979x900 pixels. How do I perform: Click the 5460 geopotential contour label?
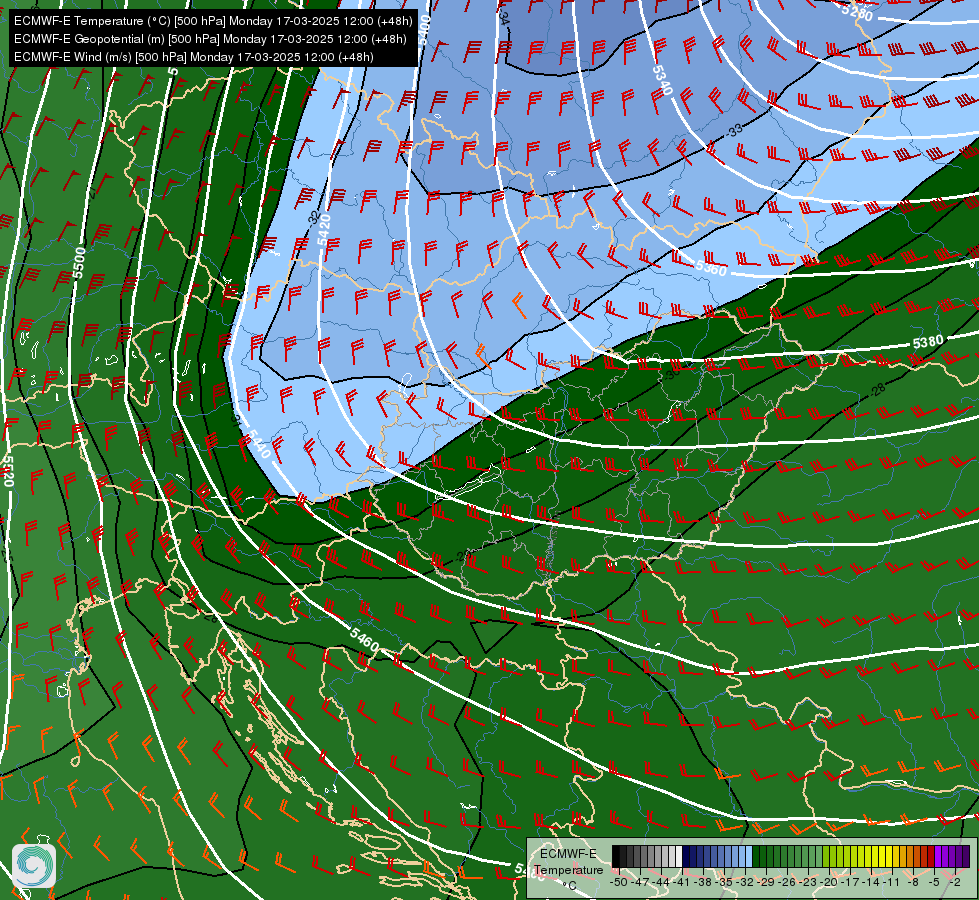pos(364,641)
